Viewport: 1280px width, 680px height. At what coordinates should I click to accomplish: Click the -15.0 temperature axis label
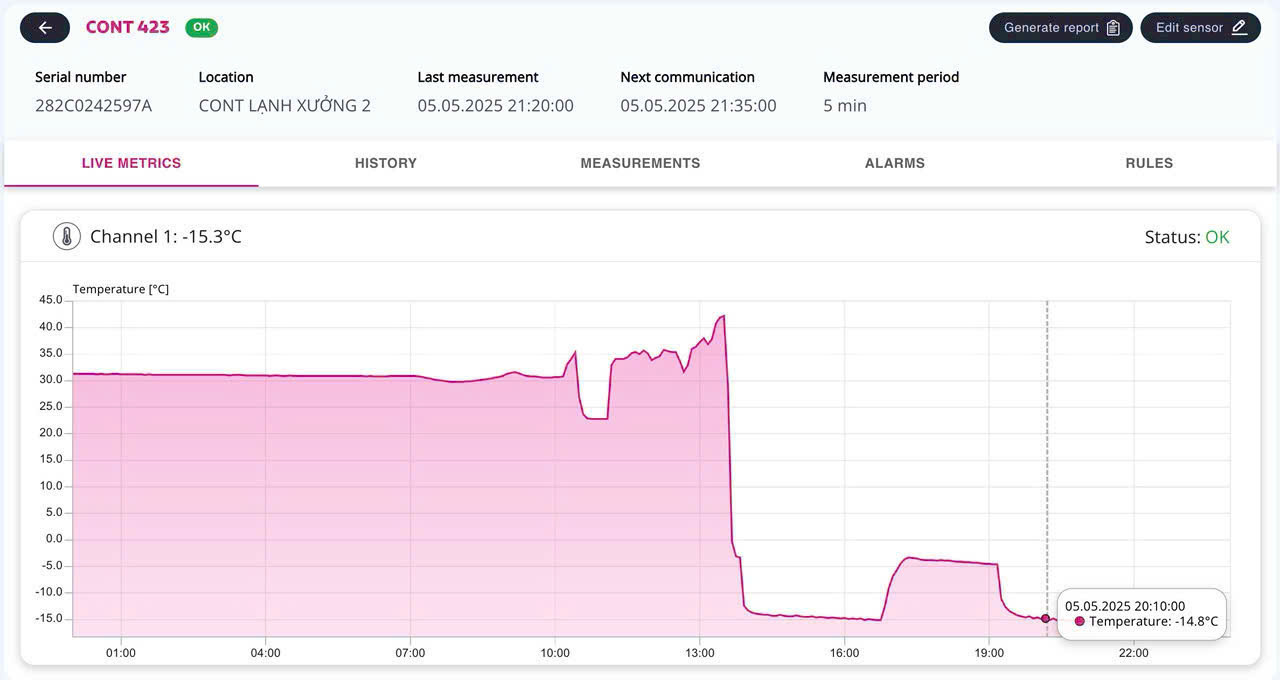point(49,618)
